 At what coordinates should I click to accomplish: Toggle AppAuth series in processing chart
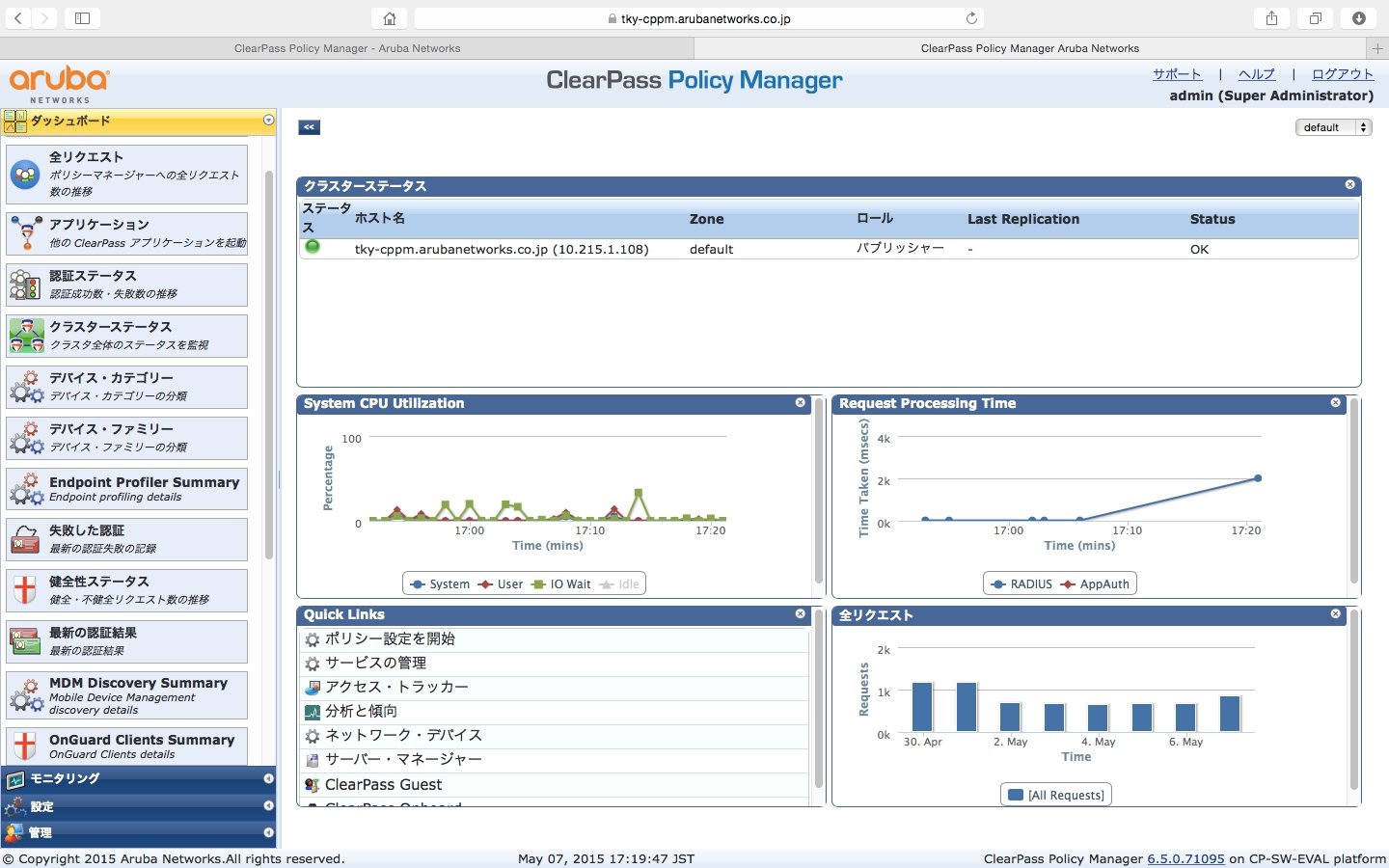(1095, 584)
